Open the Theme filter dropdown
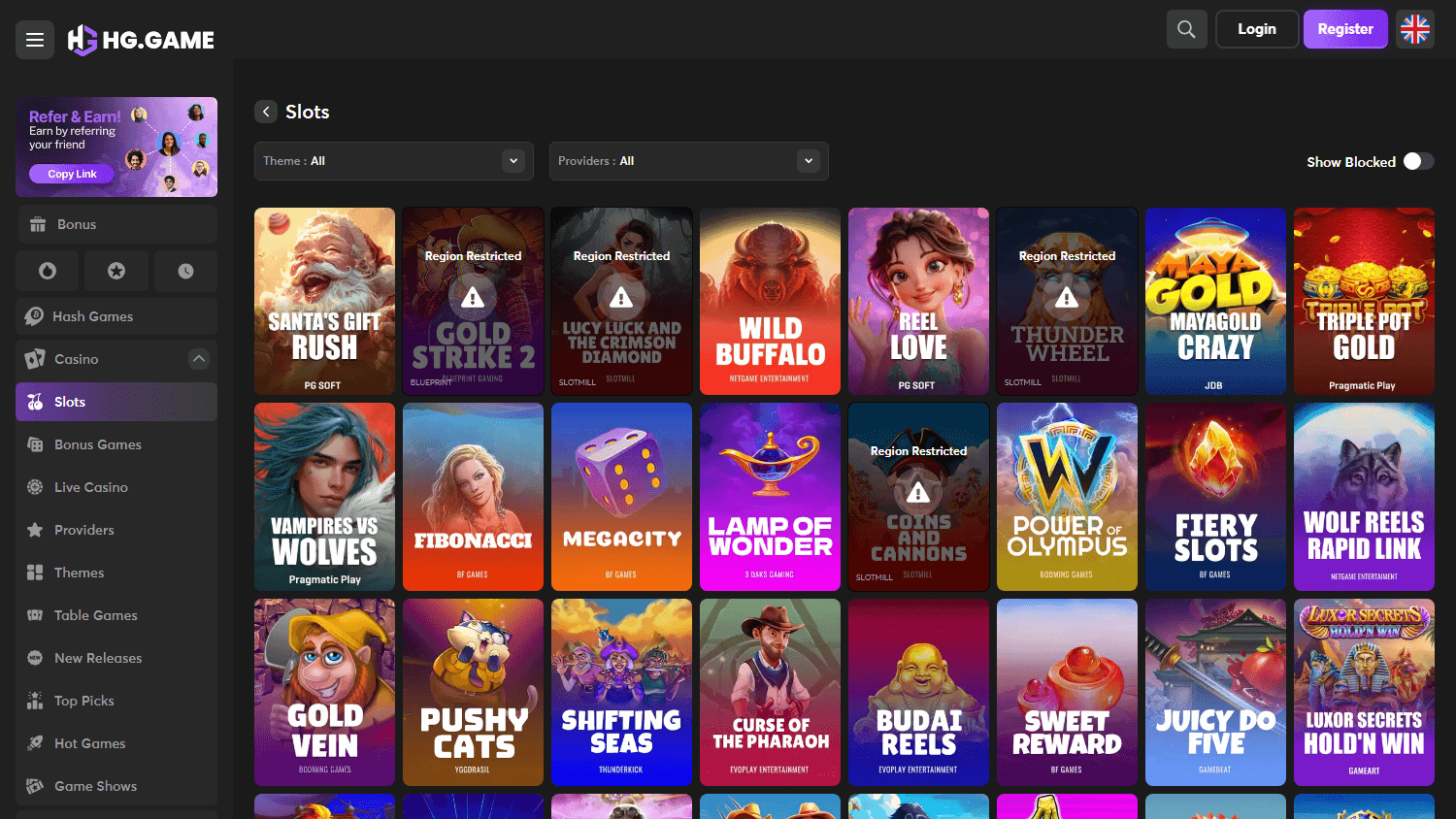Viewport: 1456px width, 819px height. pyautogui.click(x=393, y=161)
